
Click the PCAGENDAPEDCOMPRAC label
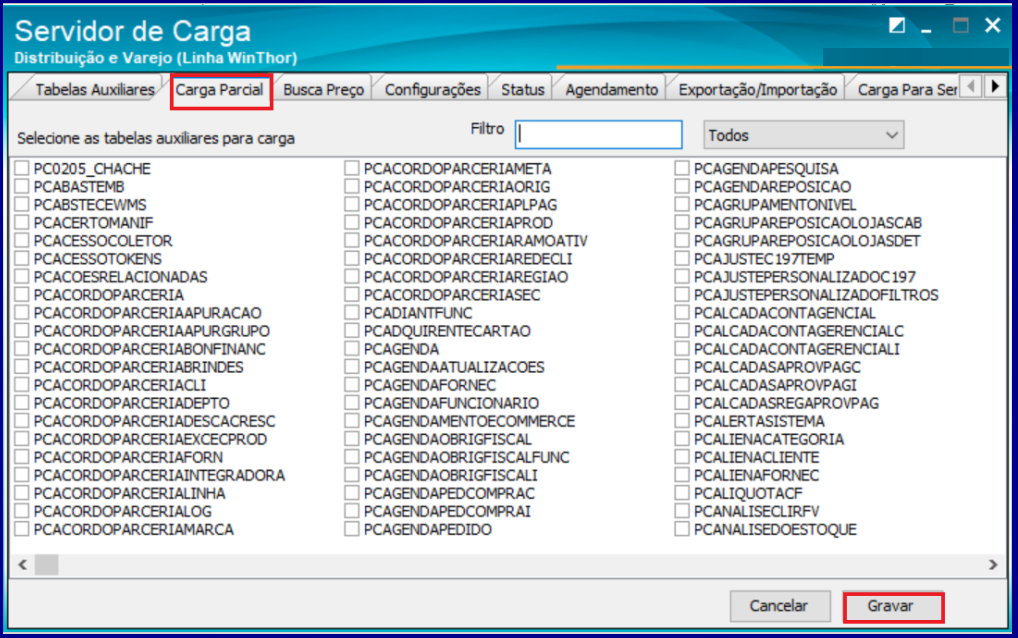pyautogui.click(x=449, y=493)
